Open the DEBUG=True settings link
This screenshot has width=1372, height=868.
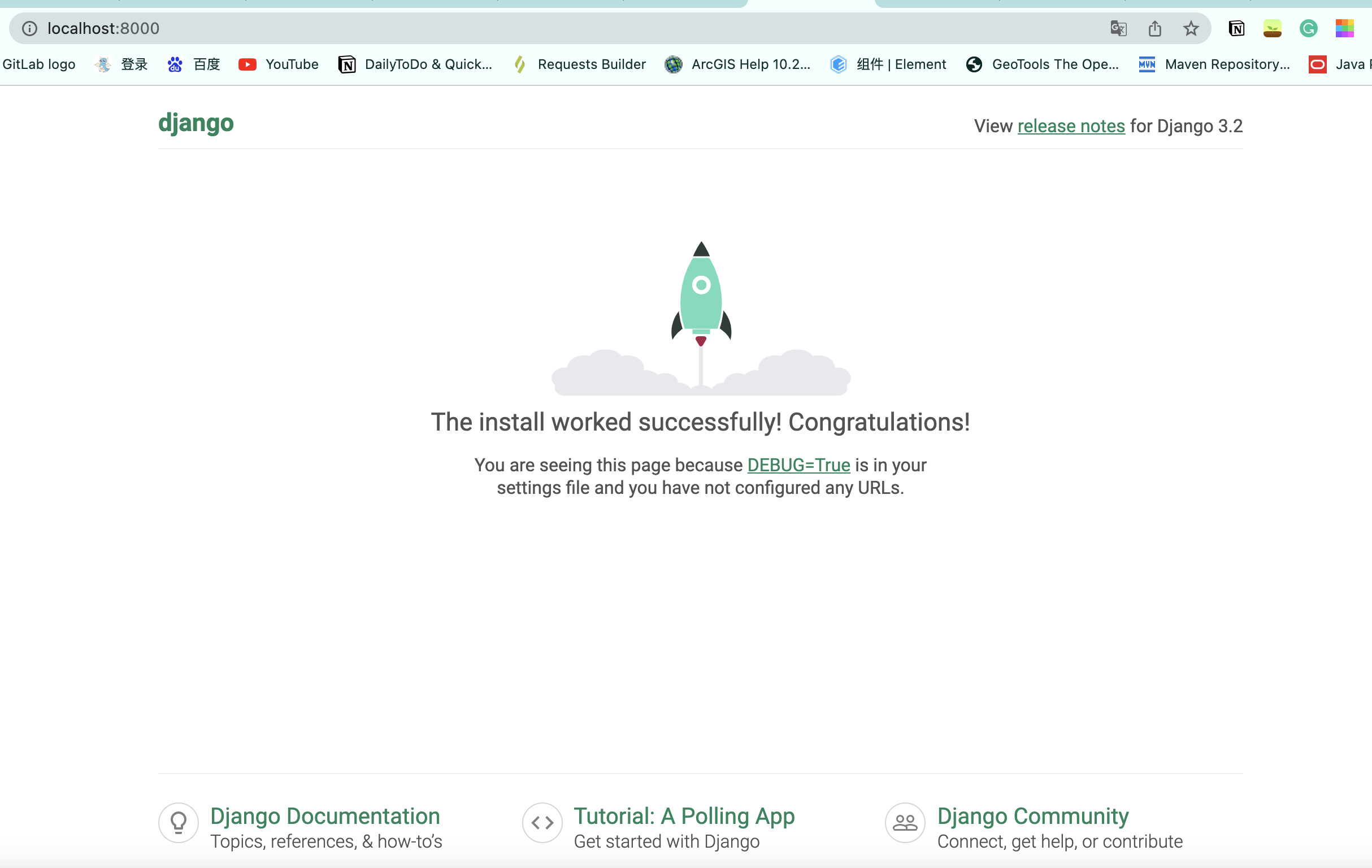[x=798, y=464]
